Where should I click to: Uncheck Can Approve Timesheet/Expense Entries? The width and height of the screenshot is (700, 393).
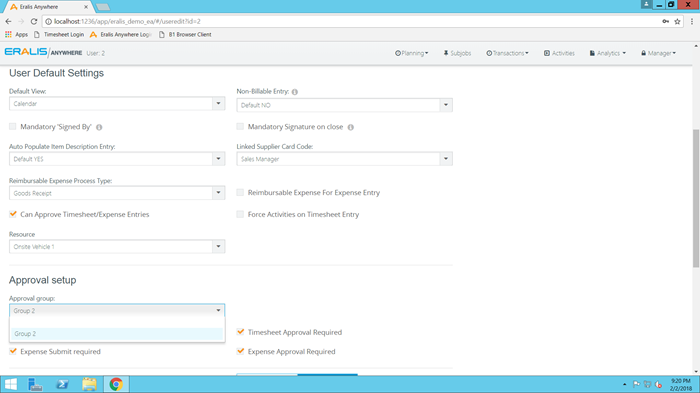tap(12, 214)
